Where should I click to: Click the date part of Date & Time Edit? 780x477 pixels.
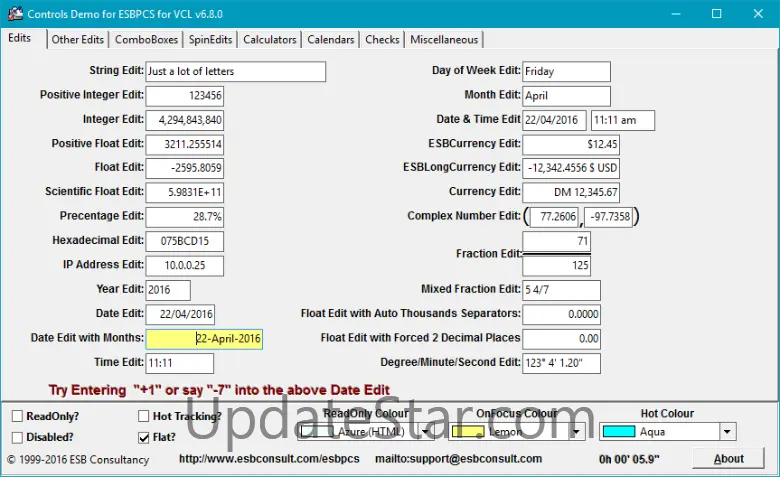tap(554, 120)
